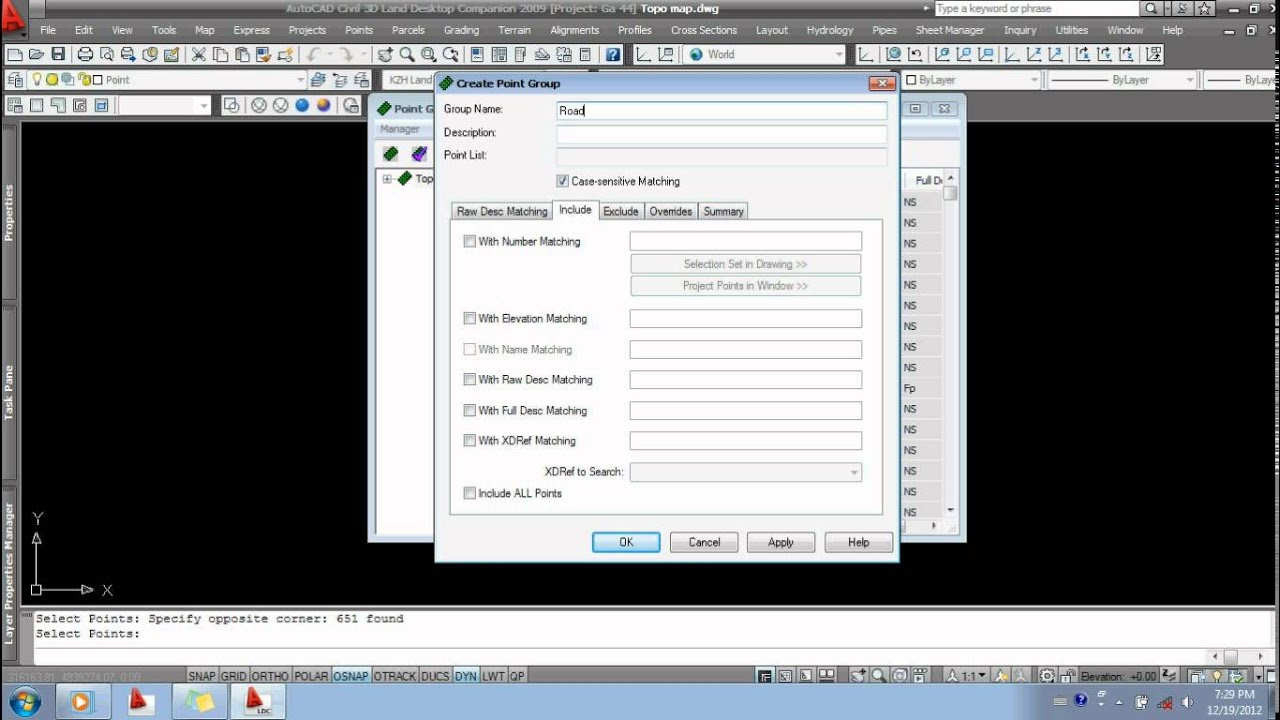The height and width of the screenshot is (720, 1280).
Task: Click purple icon in Point Group Manager toolbar
Action: (419, 154)
